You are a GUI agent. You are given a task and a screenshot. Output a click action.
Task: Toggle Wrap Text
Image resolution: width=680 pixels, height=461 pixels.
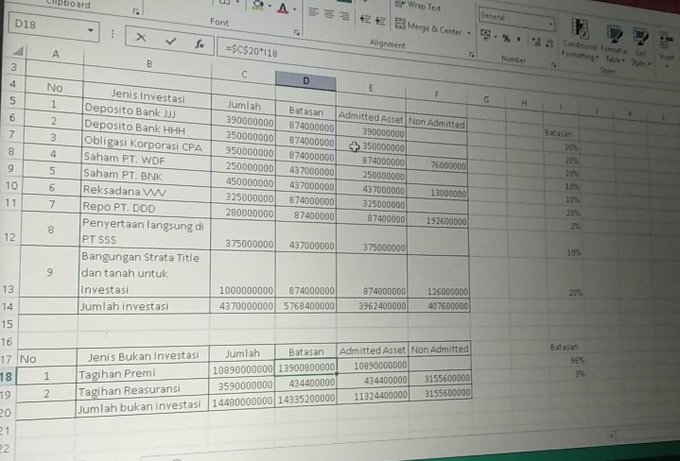click(x=418, y=6)
